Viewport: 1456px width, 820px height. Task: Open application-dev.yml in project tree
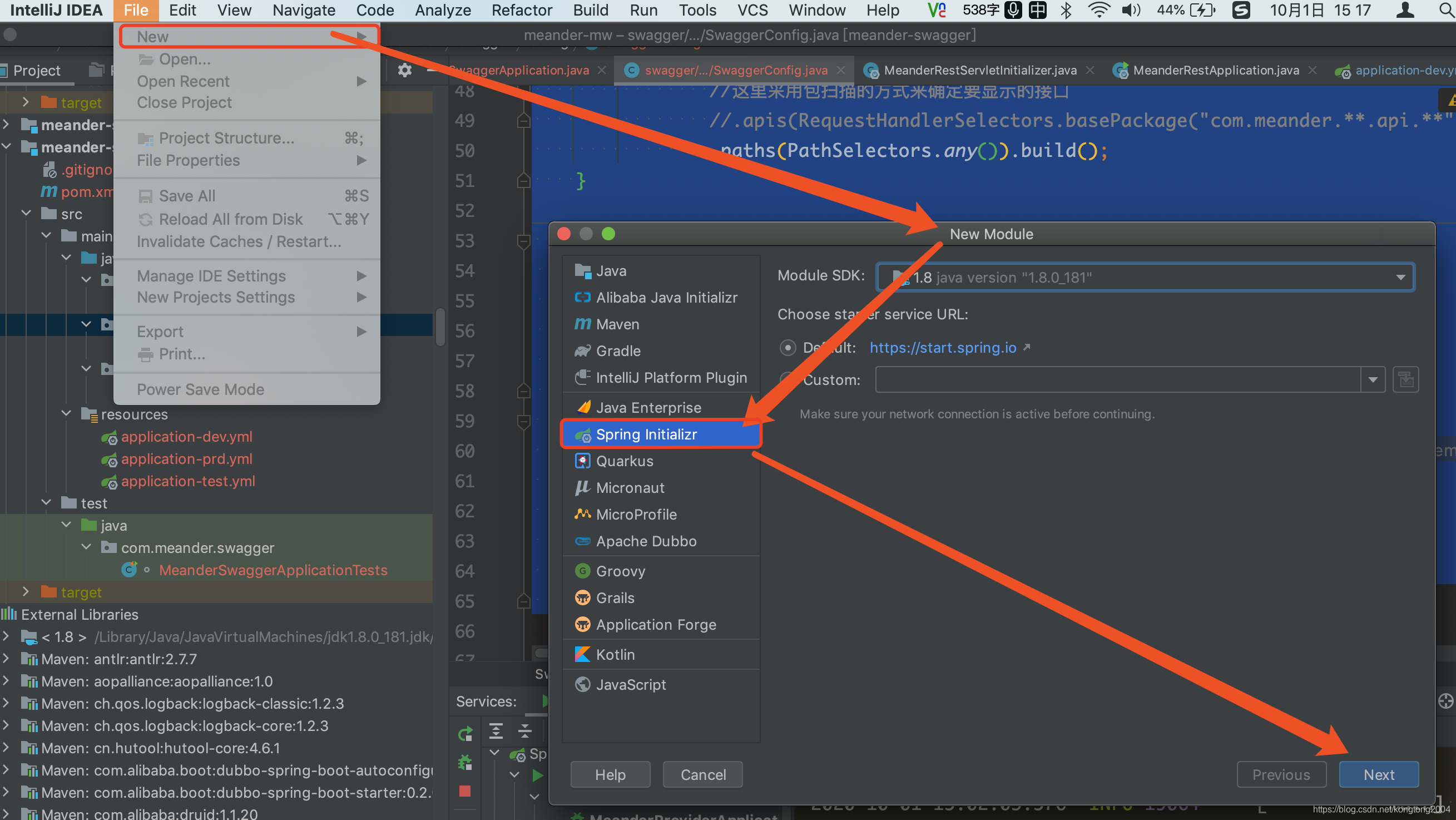pos(186,437)
